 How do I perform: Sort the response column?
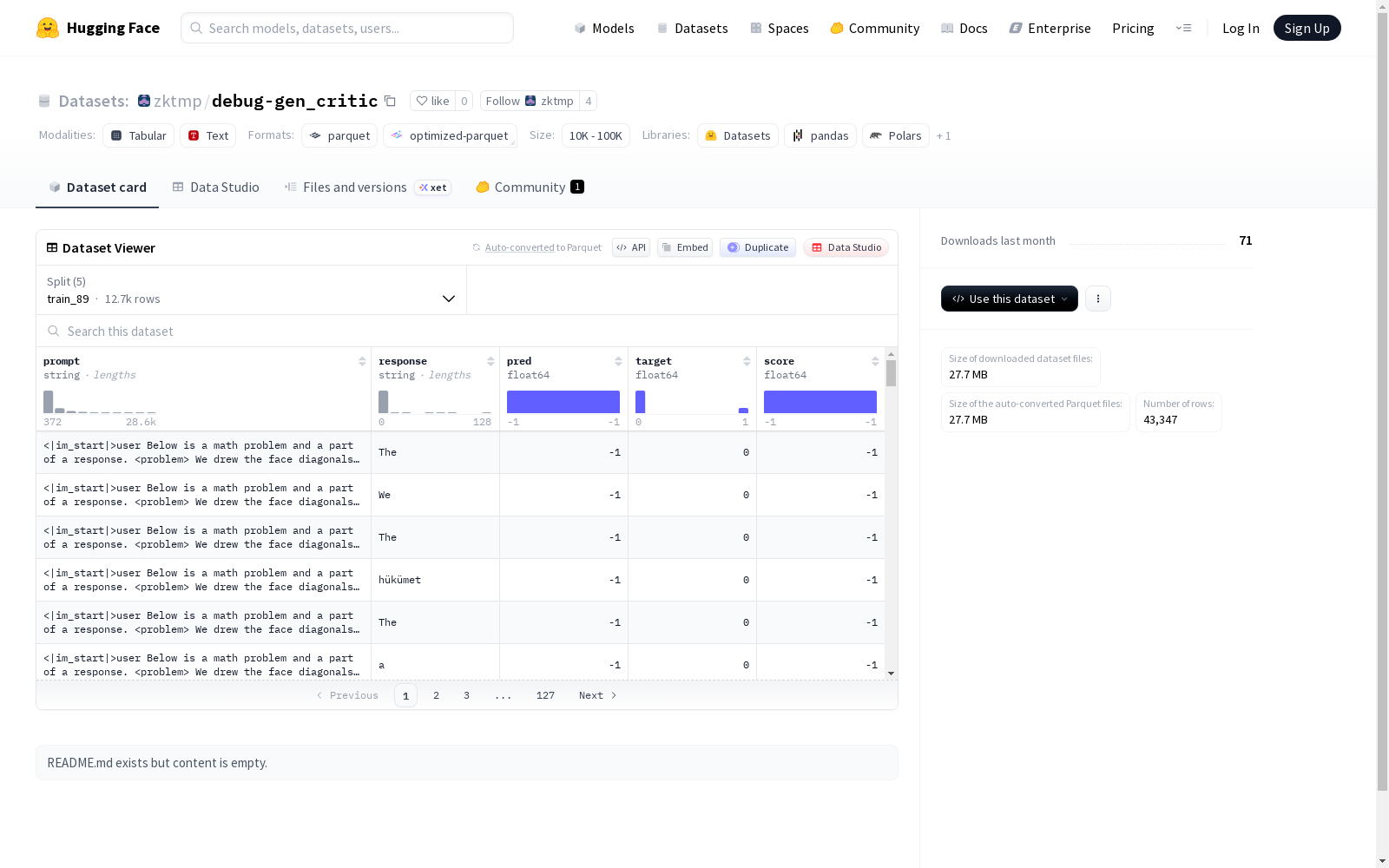click(490, 361)
